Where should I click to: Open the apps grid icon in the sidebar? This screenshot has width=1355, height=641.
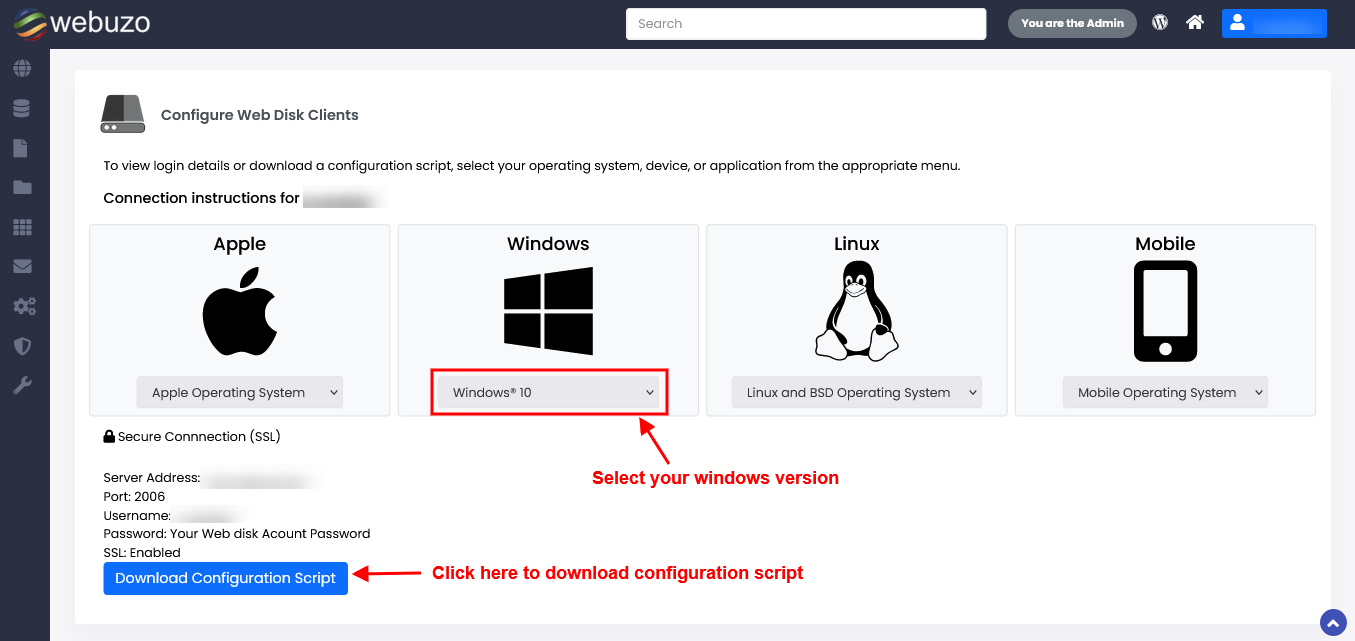tap(24, 227)
